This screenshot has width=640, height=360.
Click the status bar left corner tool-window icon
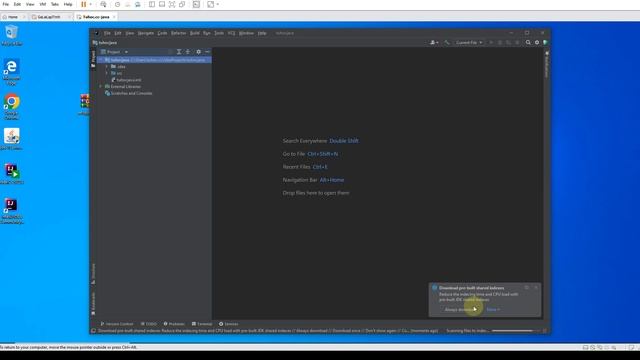click(x=93, y=331)
